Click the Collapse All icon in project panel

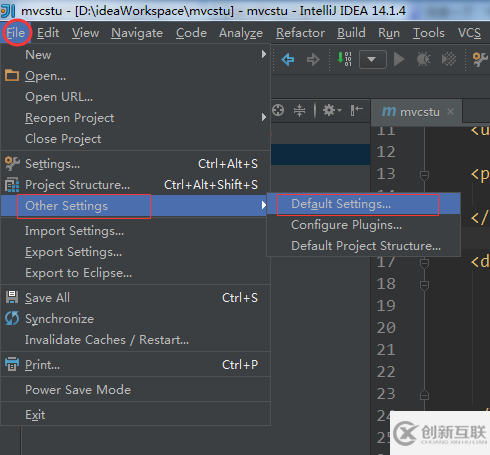point(299,110)
